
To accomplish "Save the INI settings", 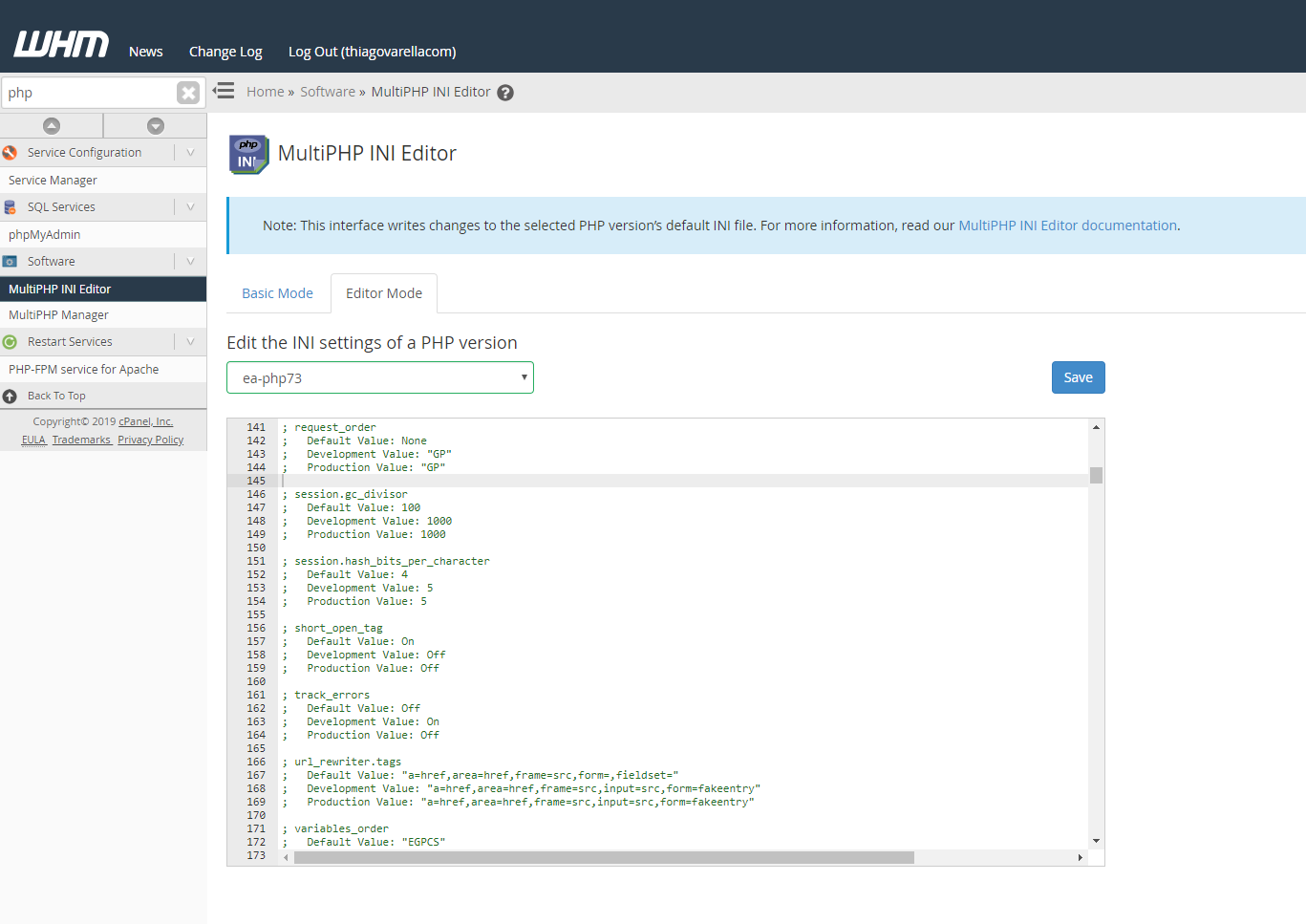I will [x=1079, y=377].
